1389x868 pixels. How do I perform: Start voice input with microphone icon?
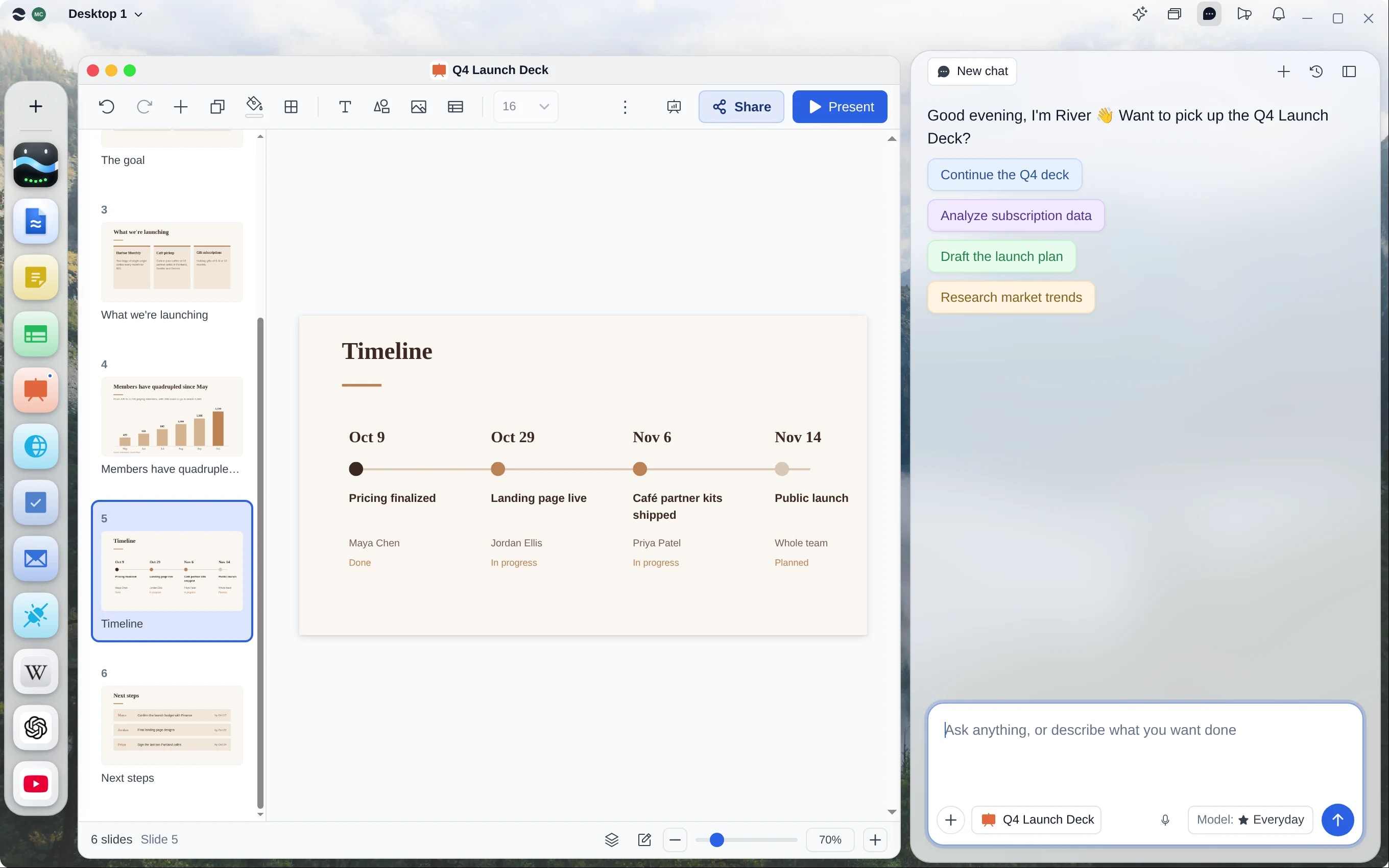pos(1165,820)
